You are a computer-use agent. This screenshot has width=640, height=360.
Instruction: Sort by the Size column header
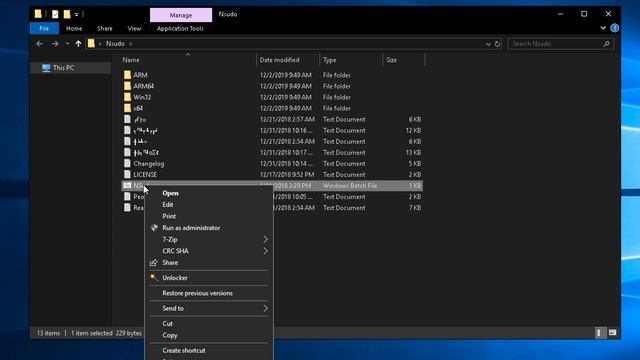tap(391, 60)
